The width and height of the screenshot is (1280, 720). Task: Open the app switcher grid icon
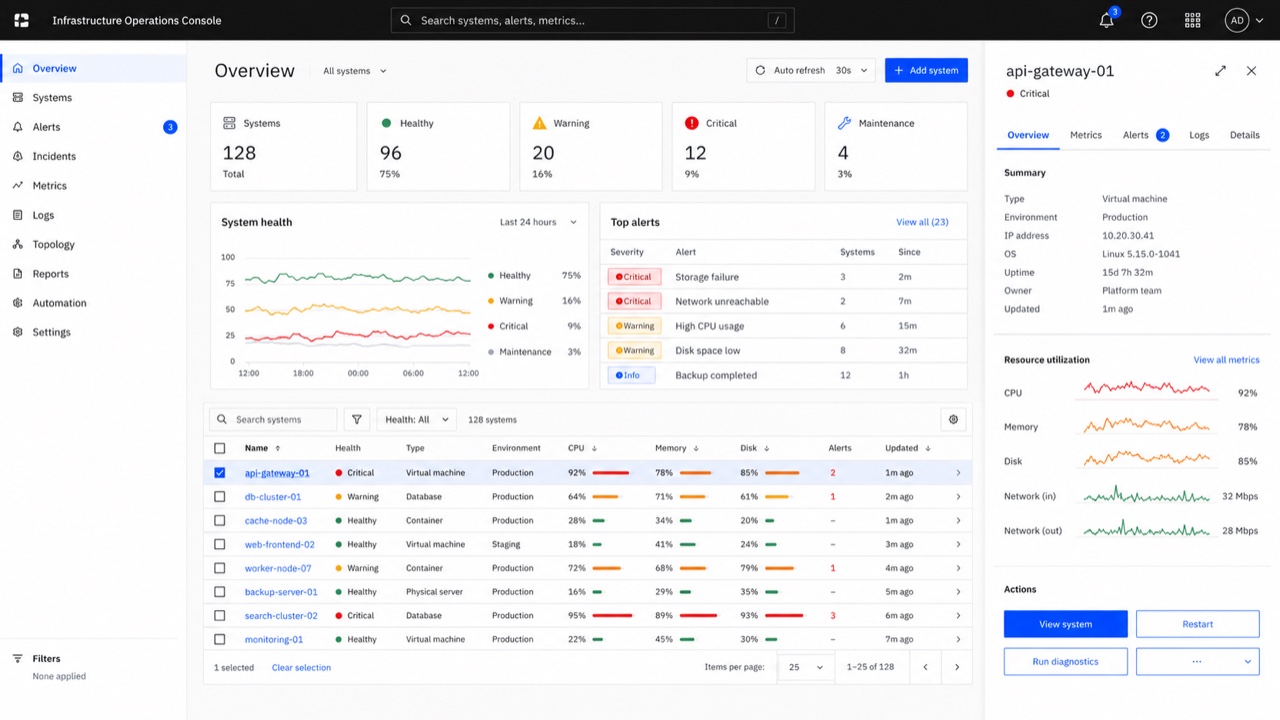point(1192,20)
